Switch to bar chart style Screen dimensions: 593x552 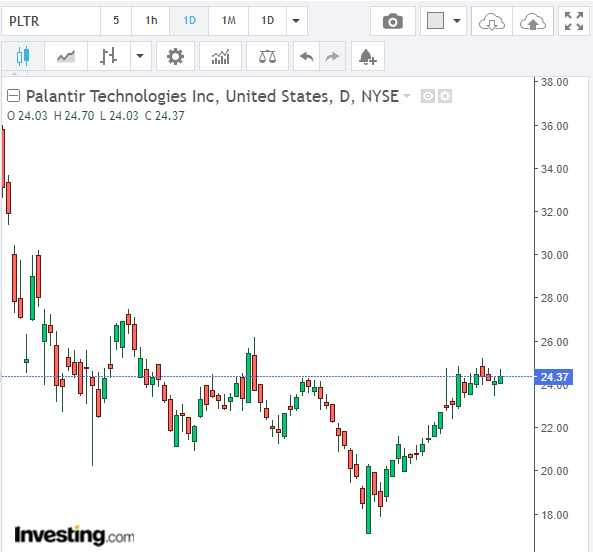[x=109, y=56]
